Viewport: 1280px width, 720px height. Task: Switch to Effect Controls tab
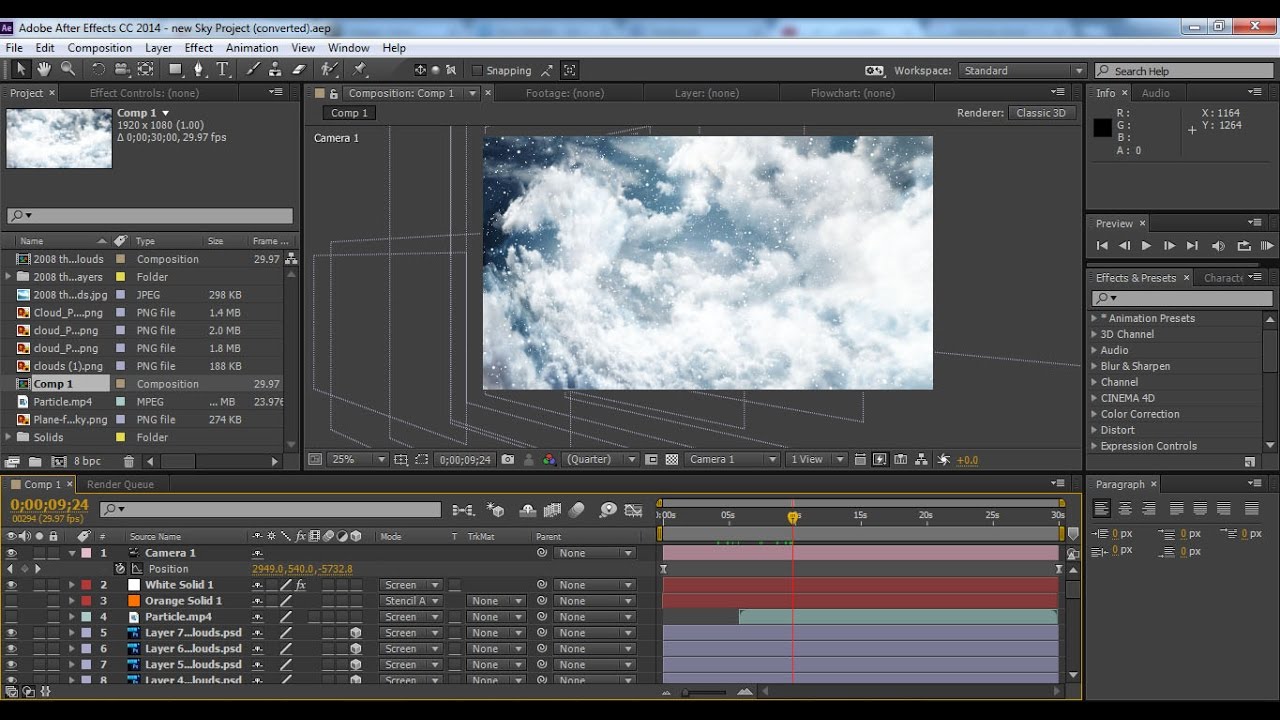tap(144, 93)
